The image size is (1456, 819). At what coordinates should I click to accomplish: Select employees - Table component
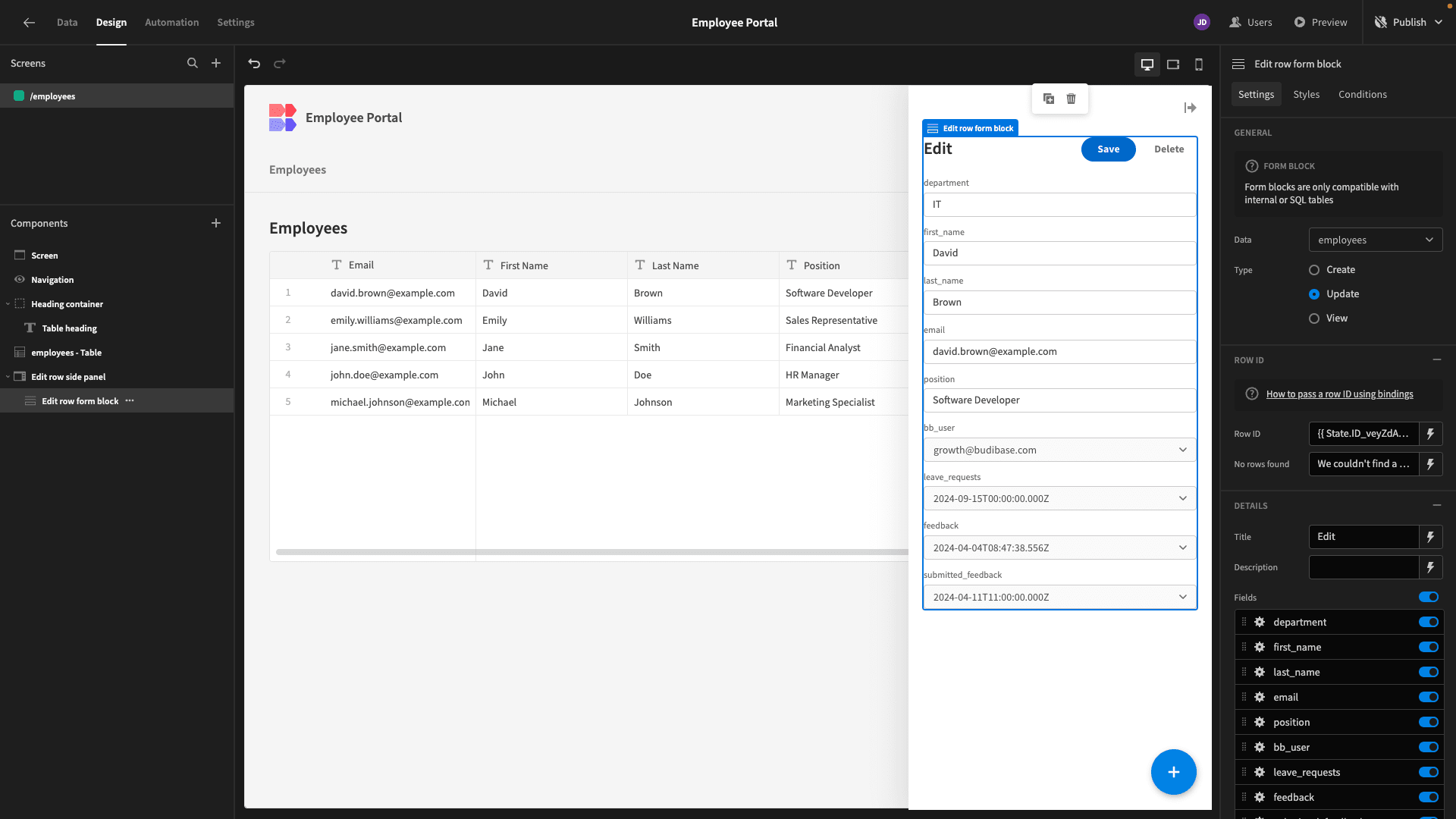pyautogui.click(x=66, y=353)
